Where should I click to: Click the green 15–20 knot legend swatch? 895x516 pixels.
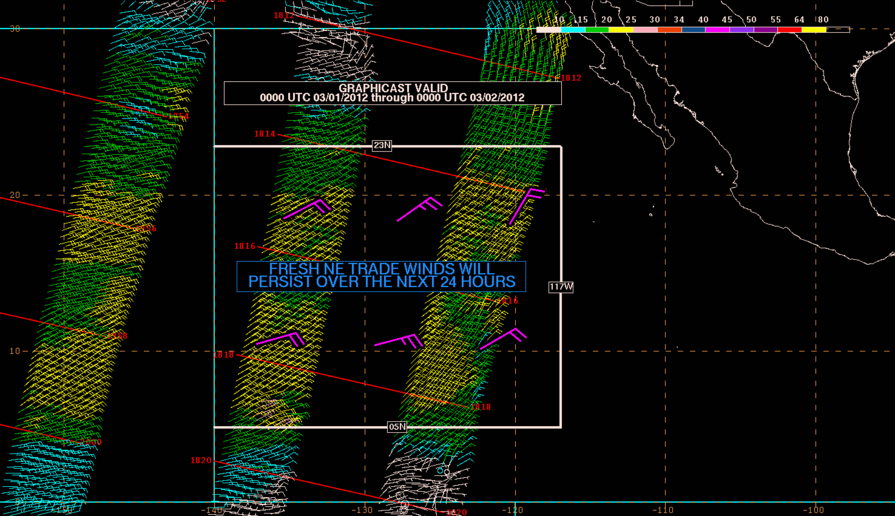click(597, 30)
